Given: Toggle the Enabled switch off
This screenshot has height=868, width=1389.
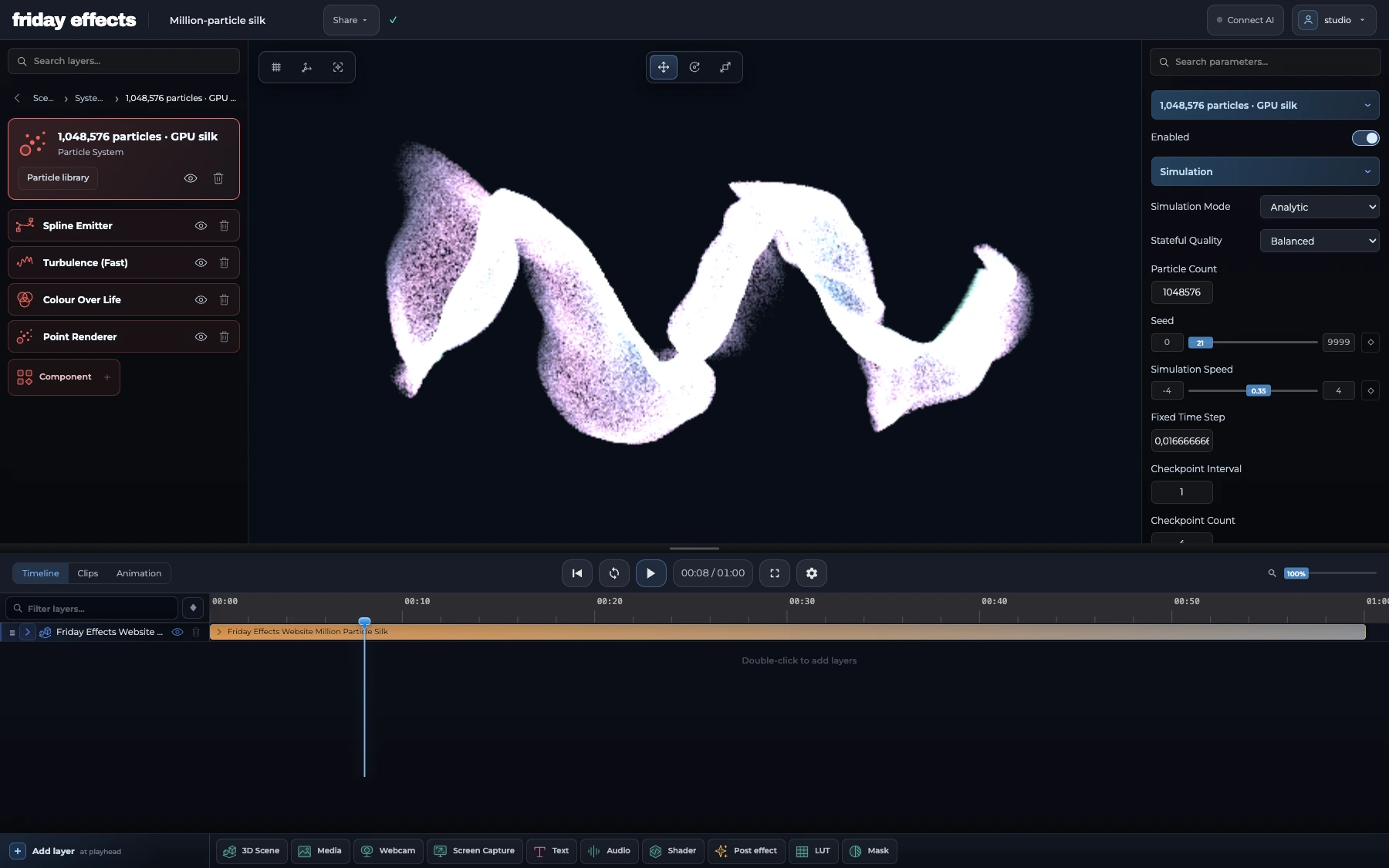Looking at the screenshot, I should click(x=1365, y=138).
